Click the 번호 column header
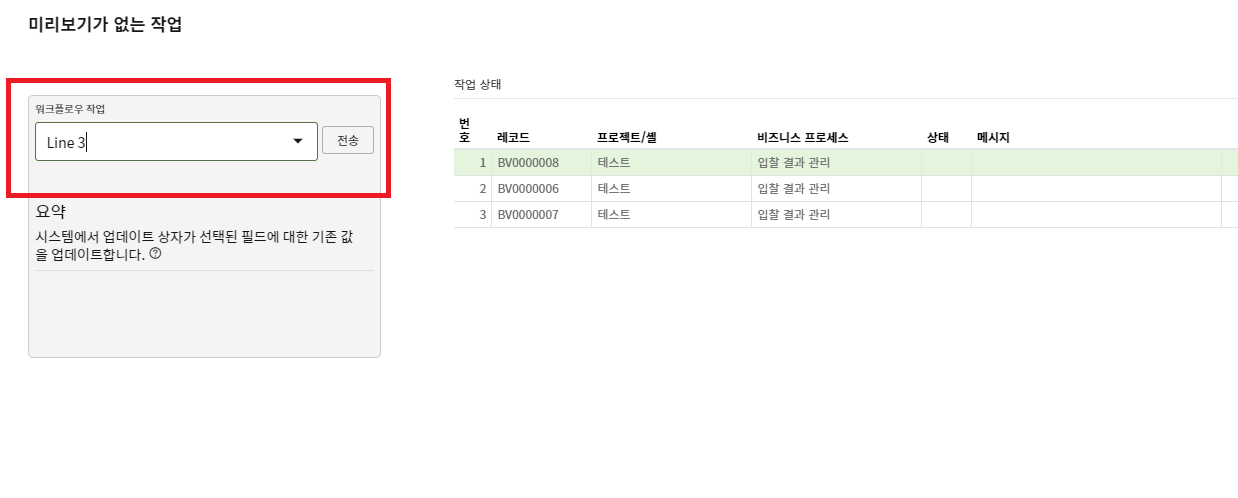 tap(464, 130)
